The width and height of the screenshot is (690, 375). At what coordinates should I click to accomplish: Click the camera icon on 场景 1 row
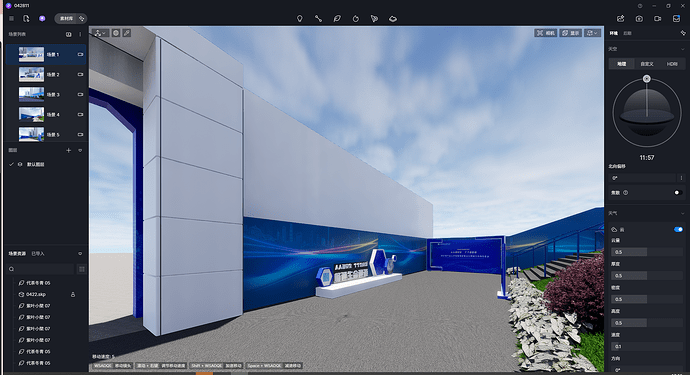81,55
